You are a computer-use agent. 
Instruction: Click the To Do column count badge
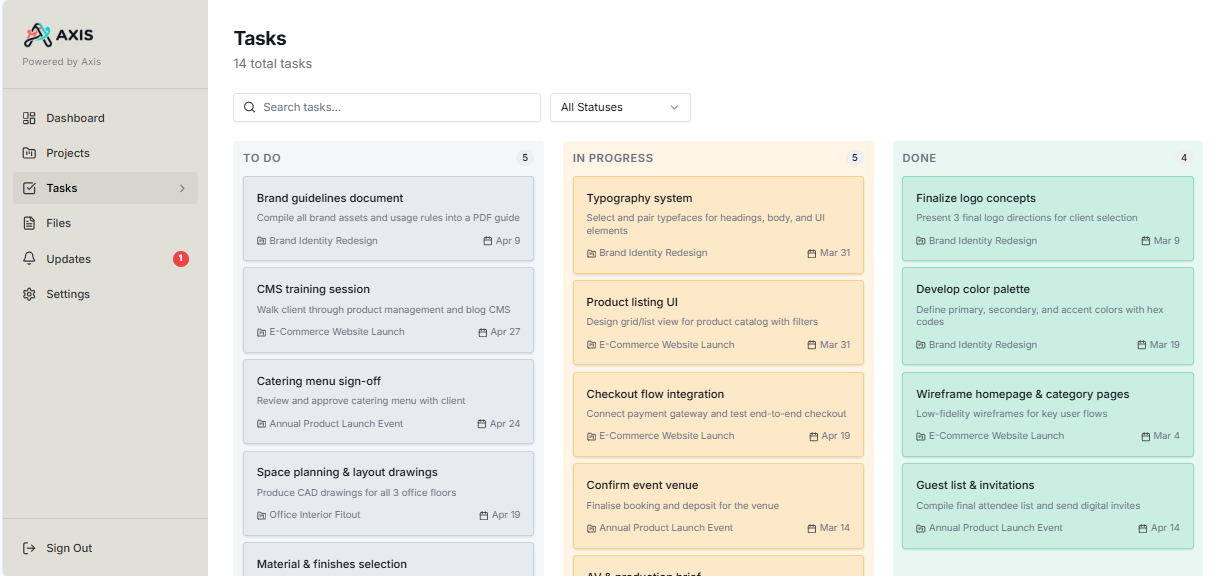click(524, 158)
